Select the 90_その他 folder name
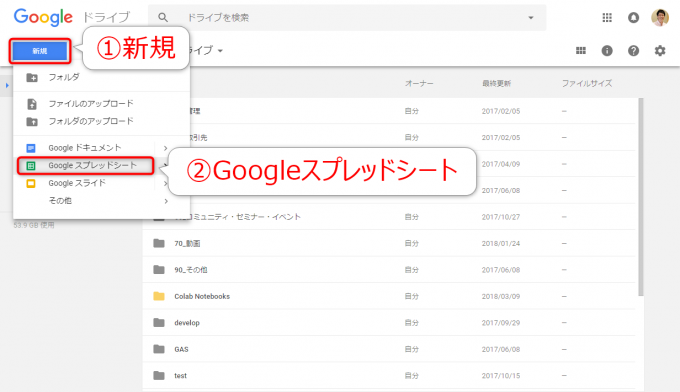The image size is (680, 392). 191,270
